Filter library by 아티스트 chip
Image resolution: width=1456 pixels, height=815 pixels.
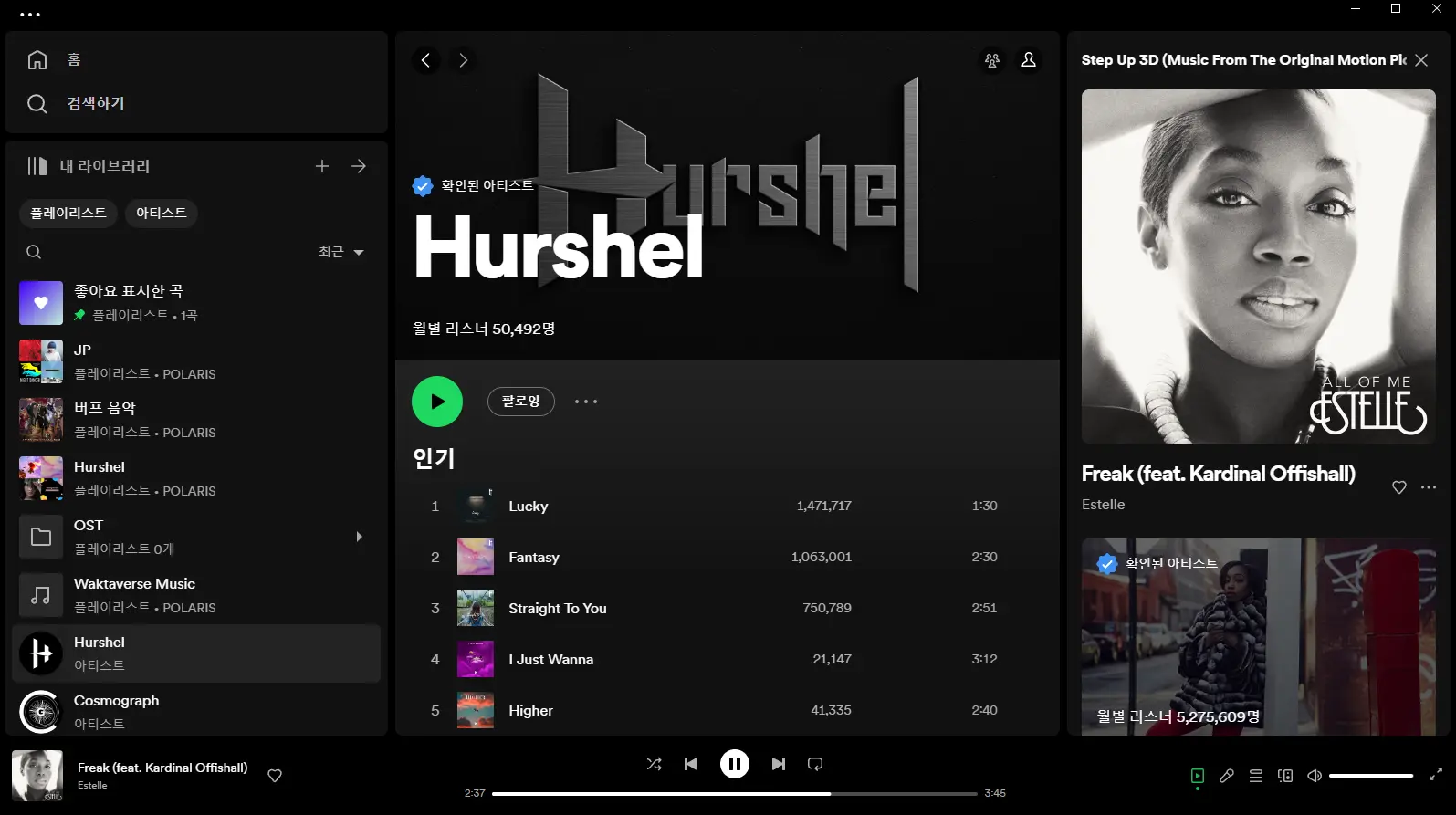tap(162, 213)
